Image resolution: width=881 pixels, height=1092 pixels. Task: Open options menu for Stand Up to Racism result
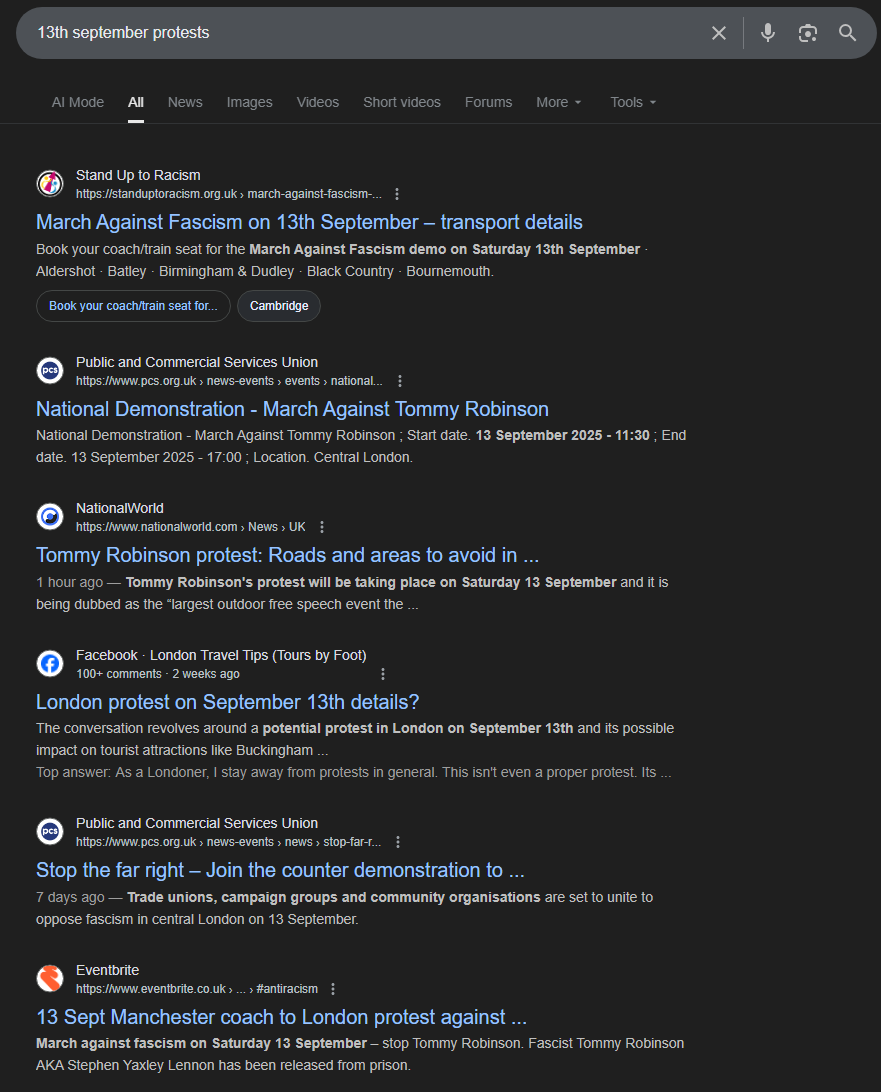click(x=397, y=194)
